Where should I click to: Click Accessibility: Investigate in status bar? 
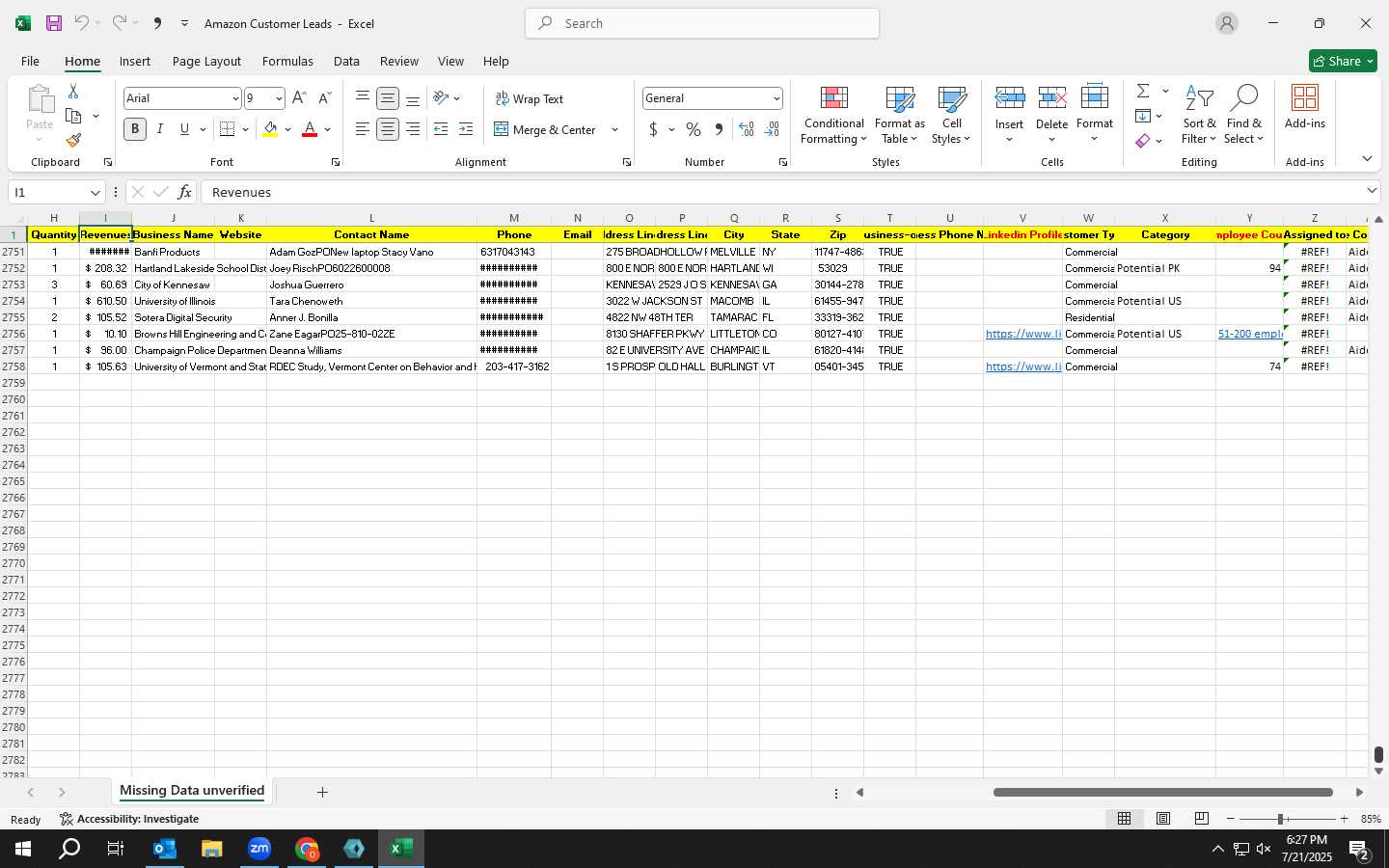[129, 819]
